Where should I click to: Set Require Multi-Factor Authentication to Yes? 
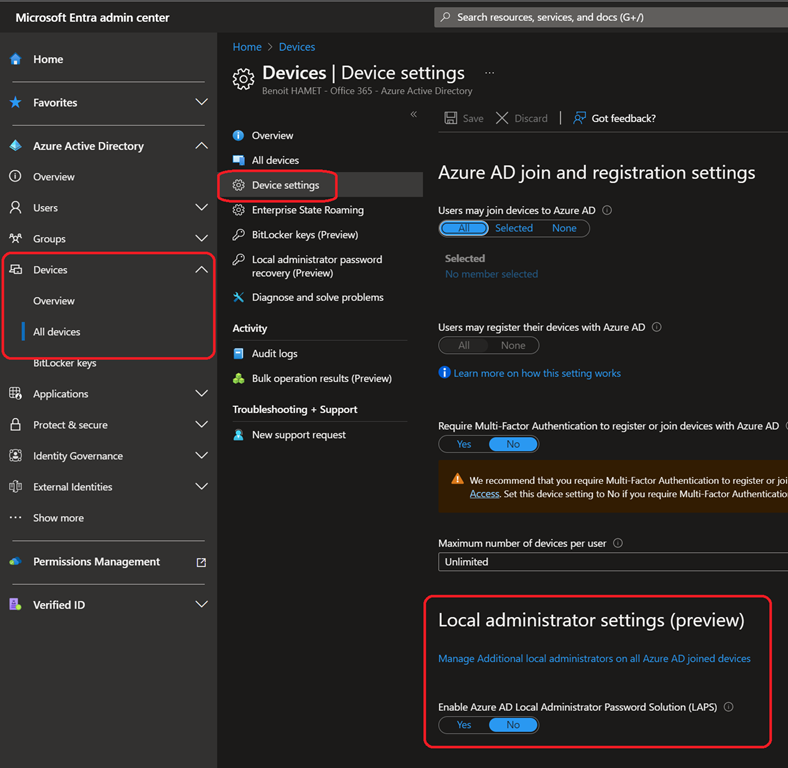[464, 444]
